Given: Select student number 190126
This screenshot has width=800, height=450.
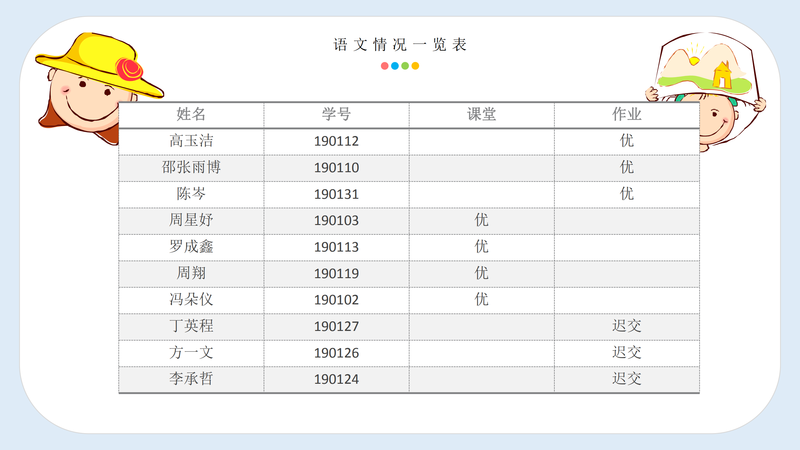Looking at the screenshot, I should pyautogui.click(x=336, y=353).
